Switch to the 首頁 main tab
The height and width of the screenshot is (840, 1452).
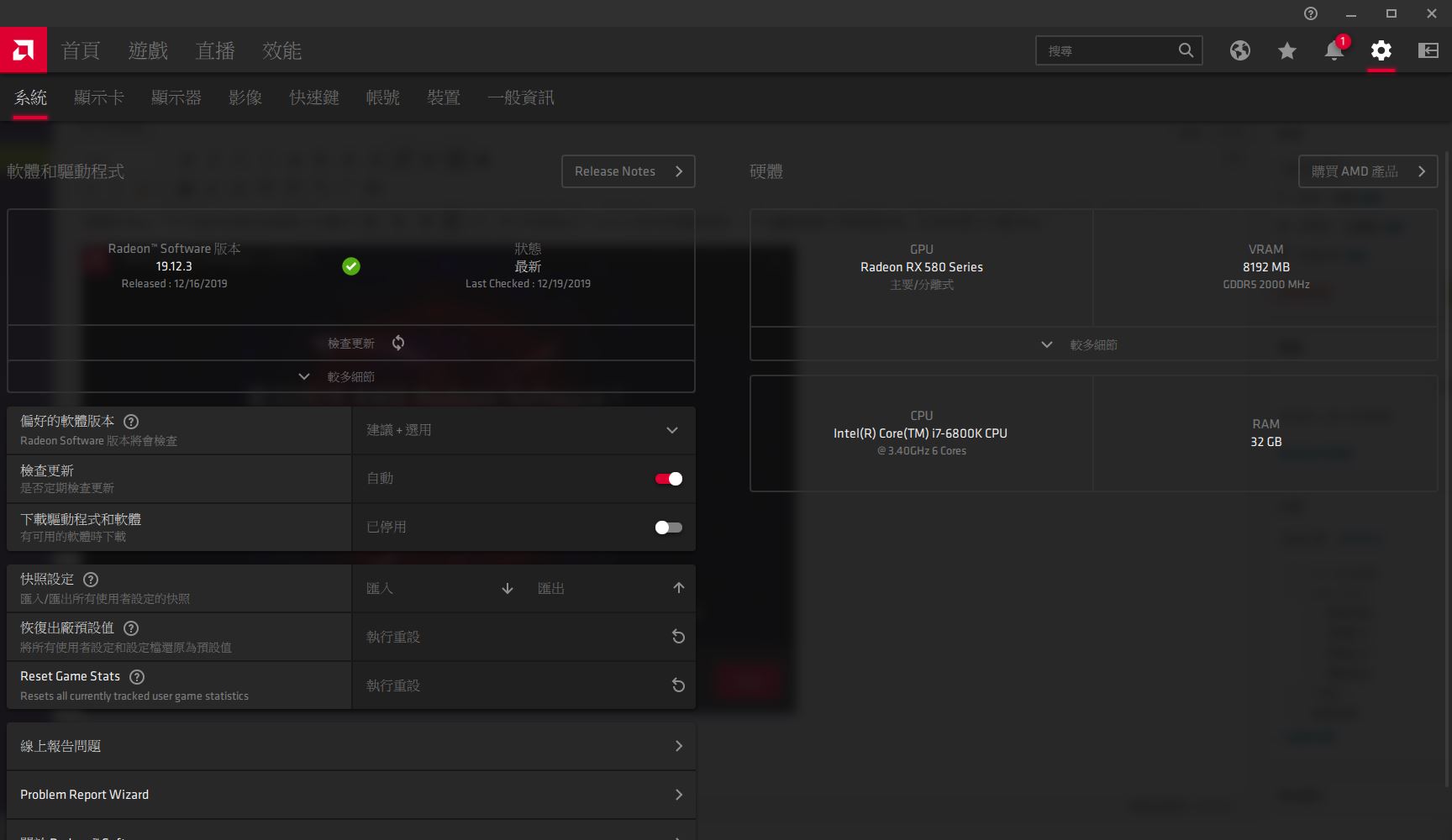coord(81,51)
